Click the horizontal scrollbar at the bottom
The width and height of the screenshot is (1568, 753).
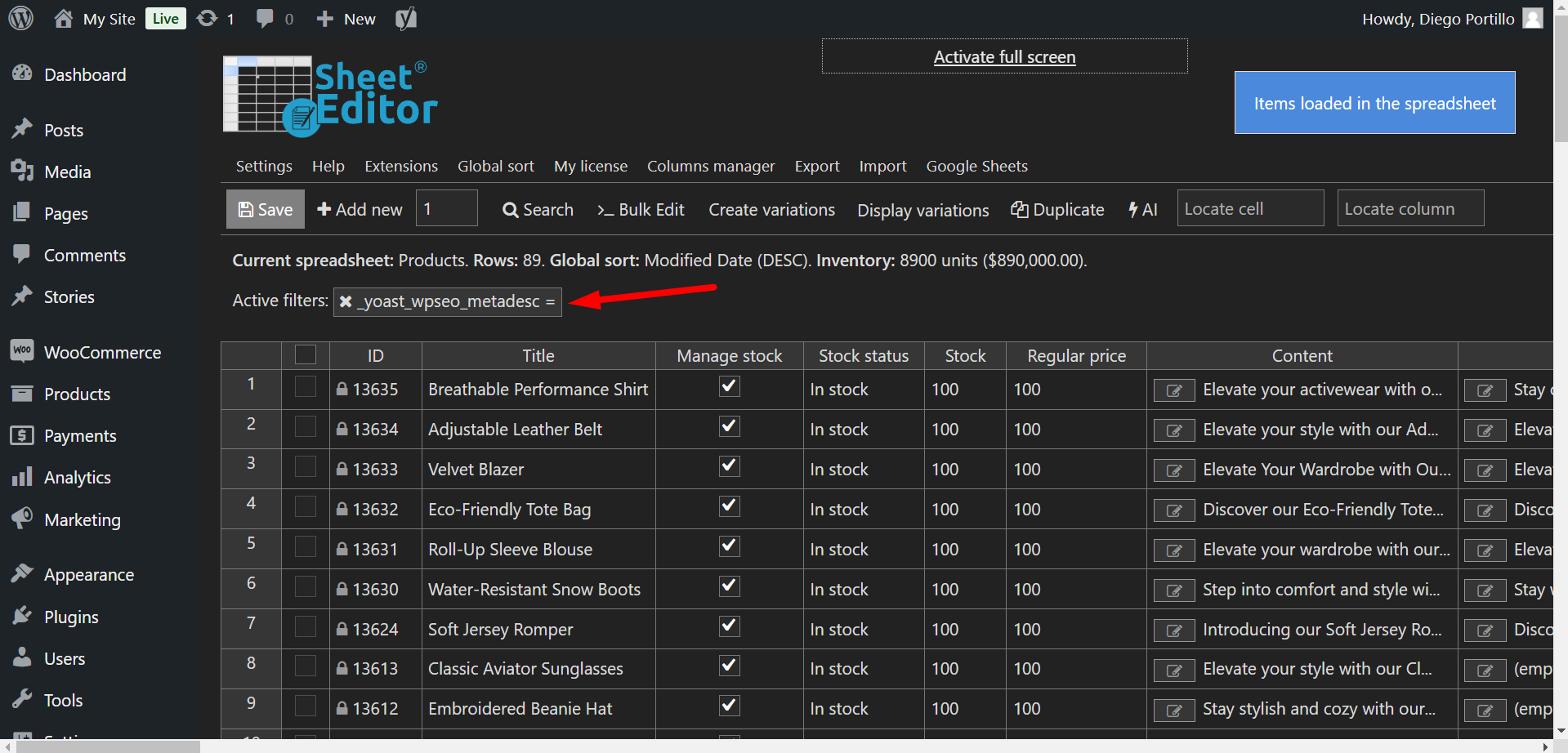point(108,746)
